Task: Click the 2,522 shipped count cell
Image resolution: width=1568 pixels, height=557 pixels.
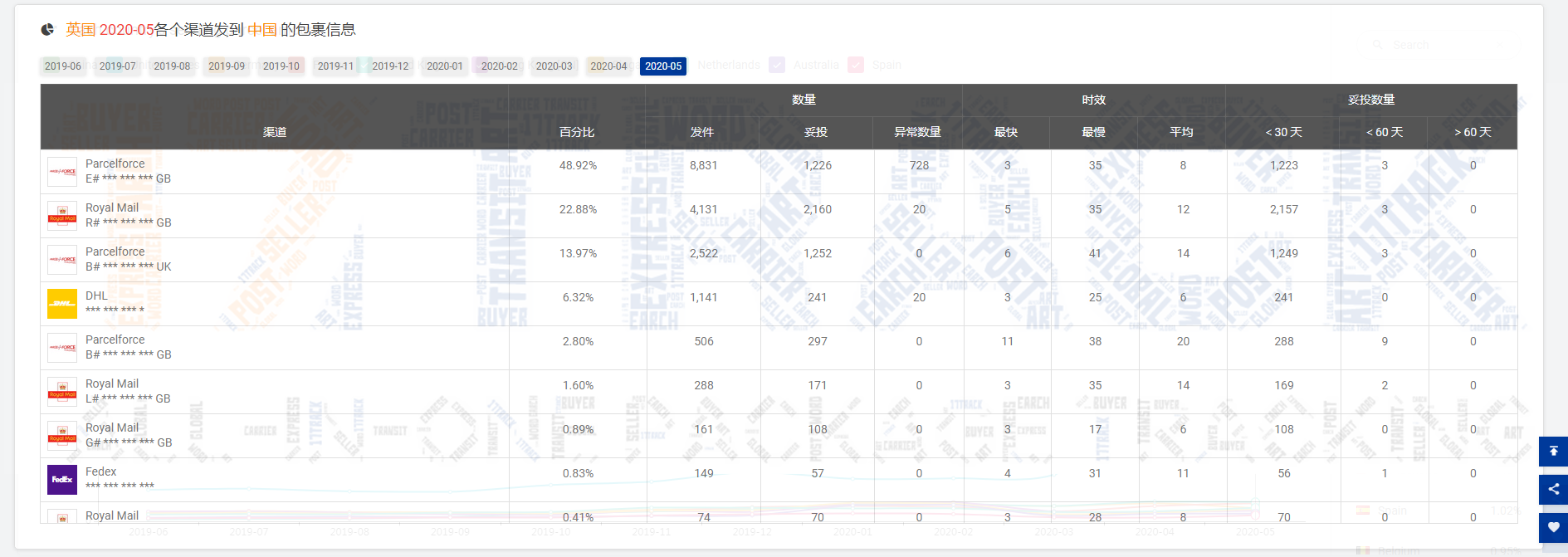Action: tap(704, 253)
